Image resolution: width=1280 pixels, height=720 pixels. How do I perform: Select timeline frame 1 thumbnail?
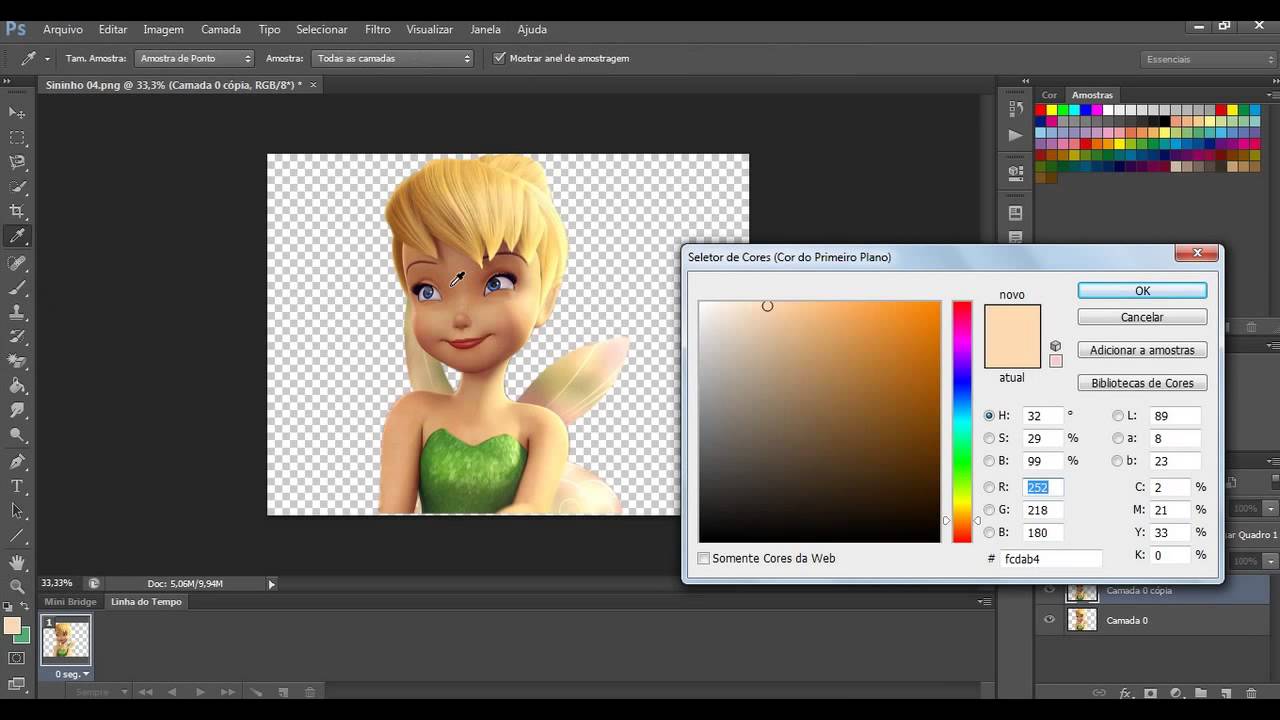tap(66, 639)
